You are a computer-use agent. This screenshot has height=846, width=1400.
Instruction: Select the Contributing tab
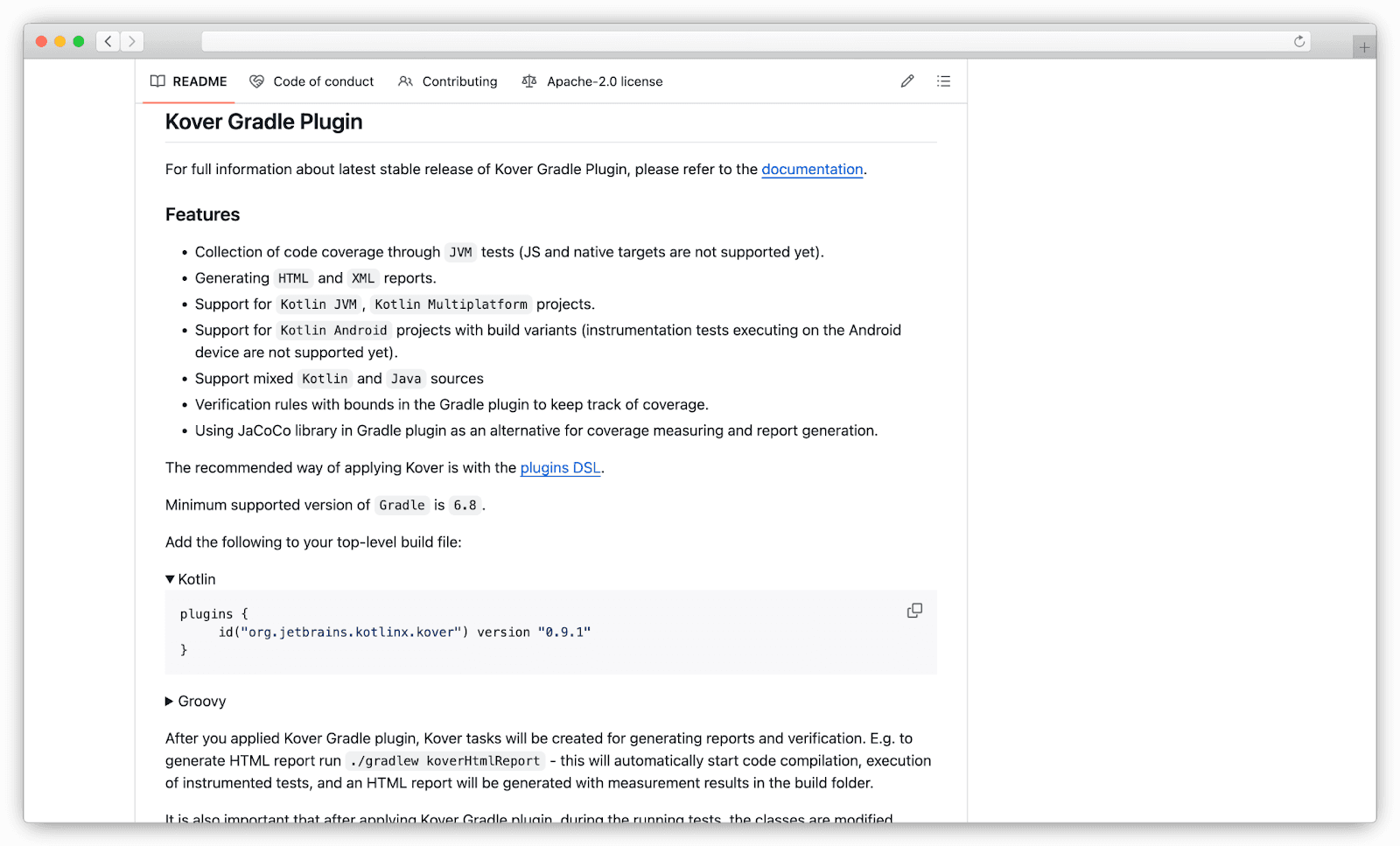(459, 80)
